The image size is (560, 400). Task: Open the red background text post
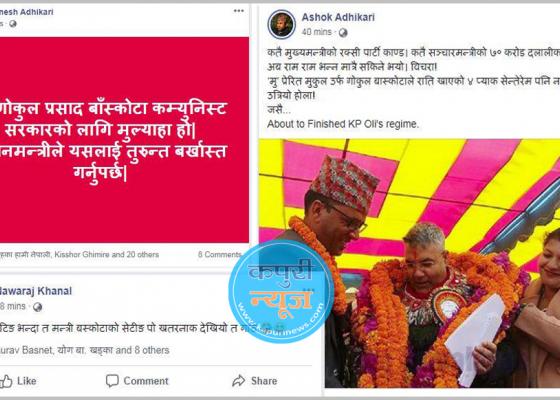click(124, 140)
